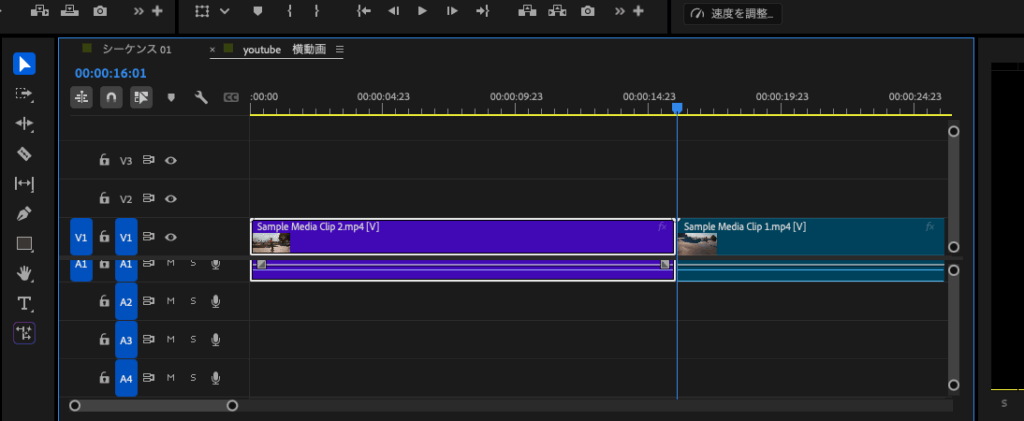This screenshot has height=421, width=1024.
Task: Step back one frame
Action: pyautogui.click(x=393, y=11)
